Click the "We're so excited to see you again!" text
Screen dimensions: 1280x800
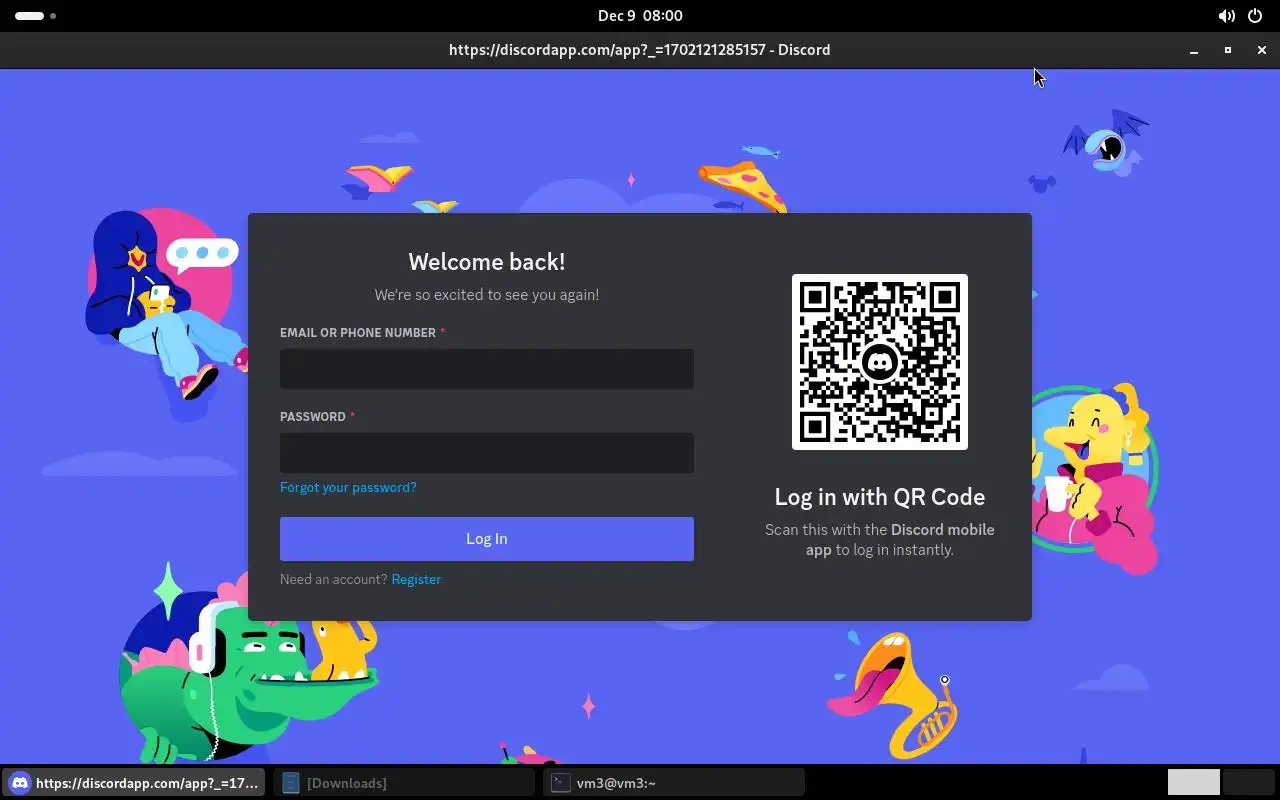[487, 295]
